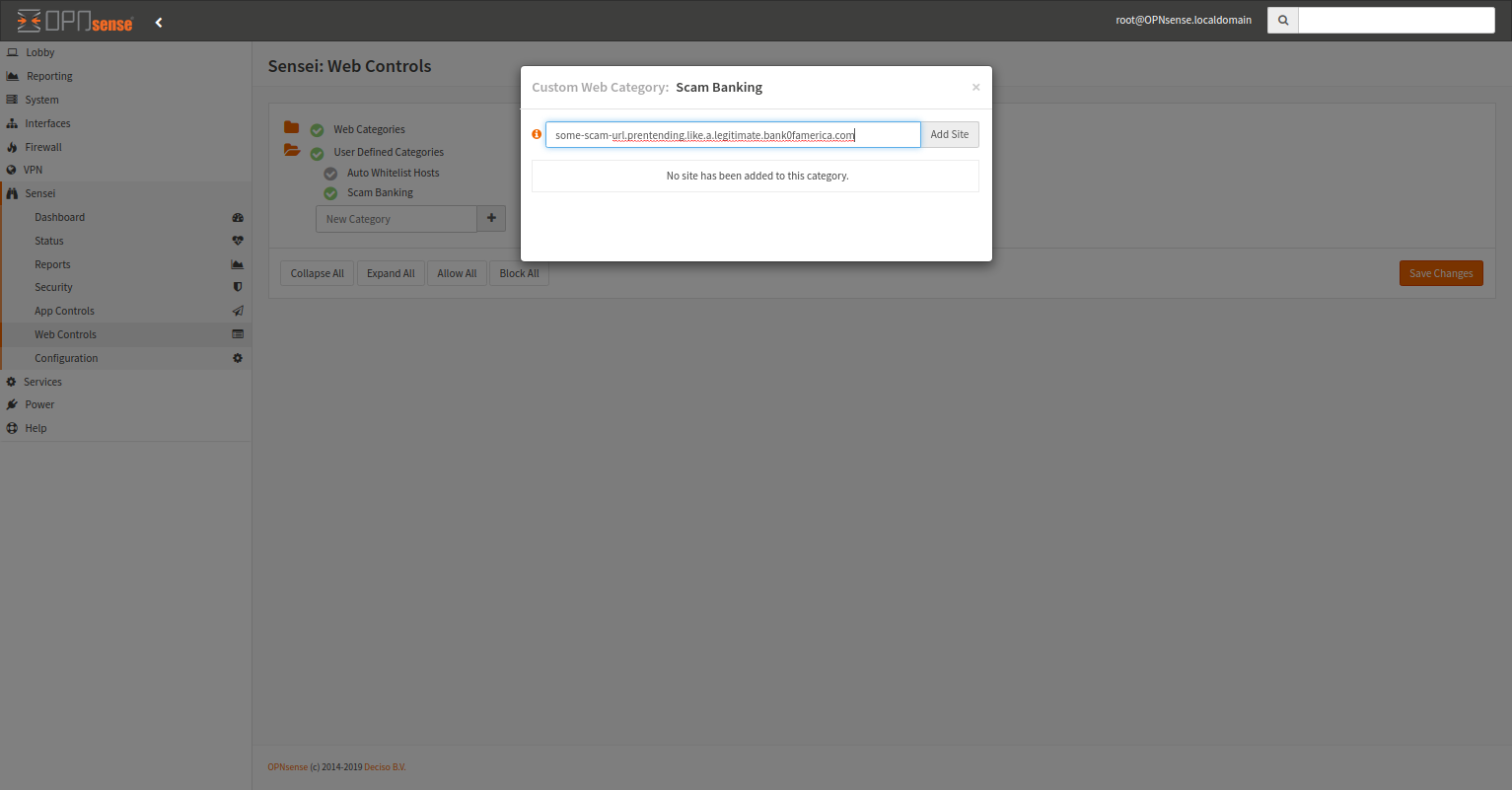The image size is (1512, 790).
Task: Click the App Controls paper-plane icon
Action: (237, 310)
